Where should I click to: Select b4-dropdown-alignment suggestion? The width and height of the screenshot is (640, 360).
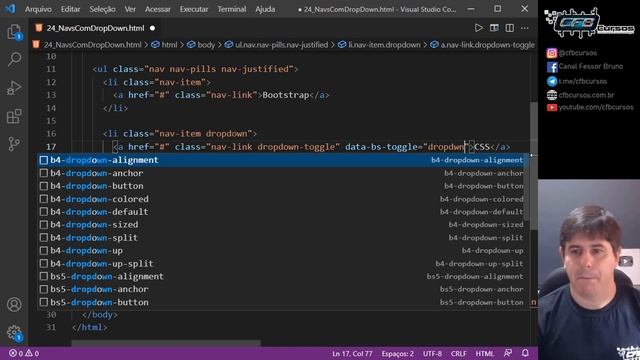(x=281, y=160)
